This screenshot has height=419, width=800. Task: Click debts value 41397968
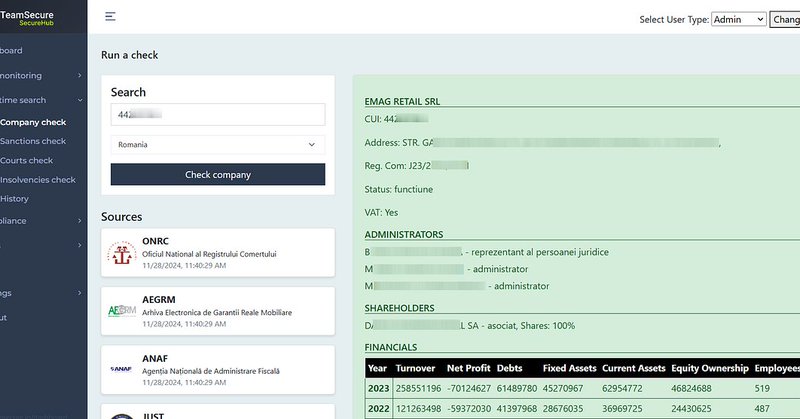pyautogui.click(x=517, y=409)
